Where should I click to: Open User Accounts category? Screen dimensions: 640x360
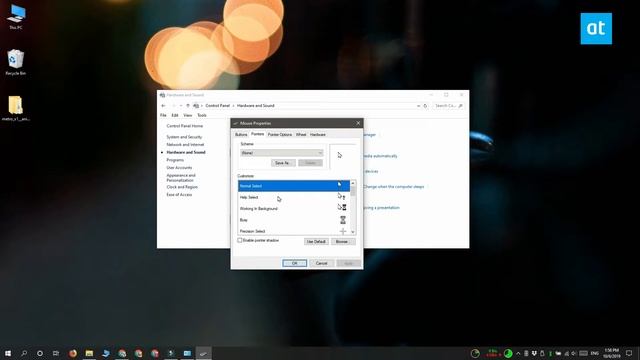pos(179,168)
